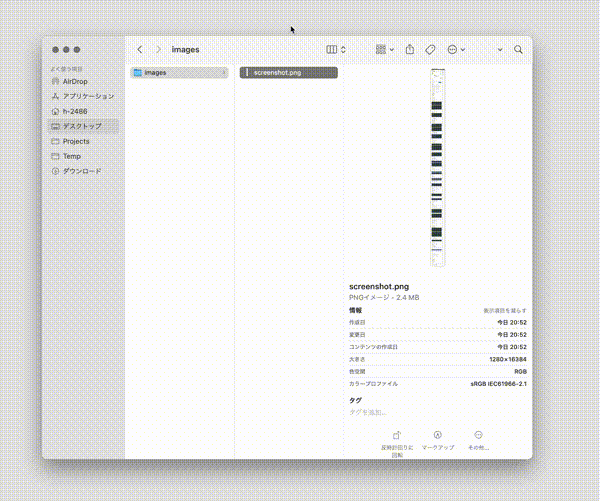600x501 pixels.
Task: Click the RGB color space value
Action: [x=520, y=372]
